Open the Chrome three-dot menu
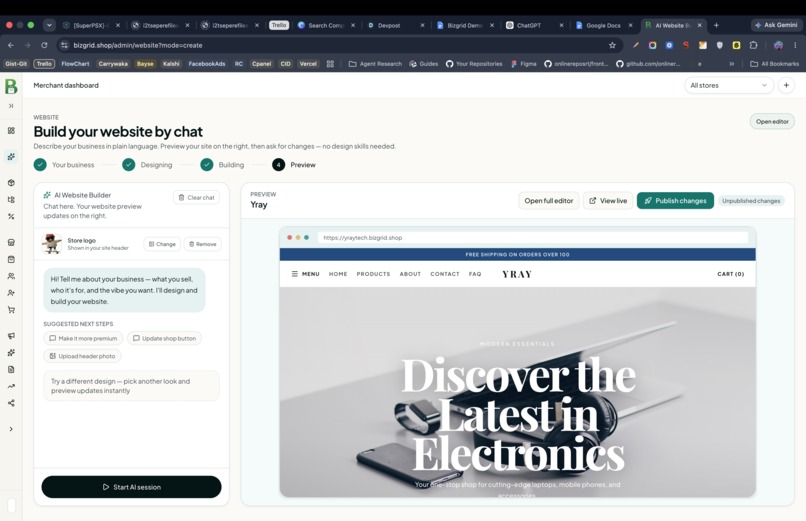806x521 pixels. click(x=795, y=45)
